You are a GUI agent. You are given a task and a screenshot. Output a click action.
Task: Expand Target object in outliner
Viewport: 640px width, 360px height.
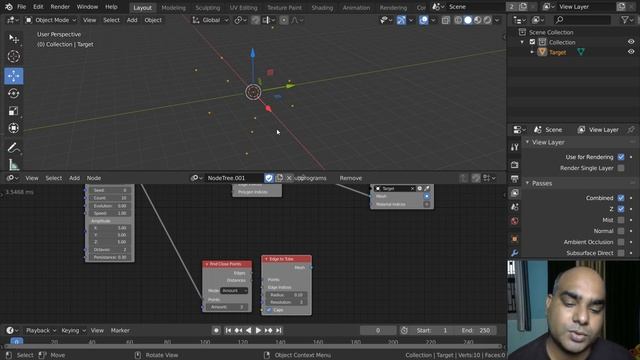[532, 52]
